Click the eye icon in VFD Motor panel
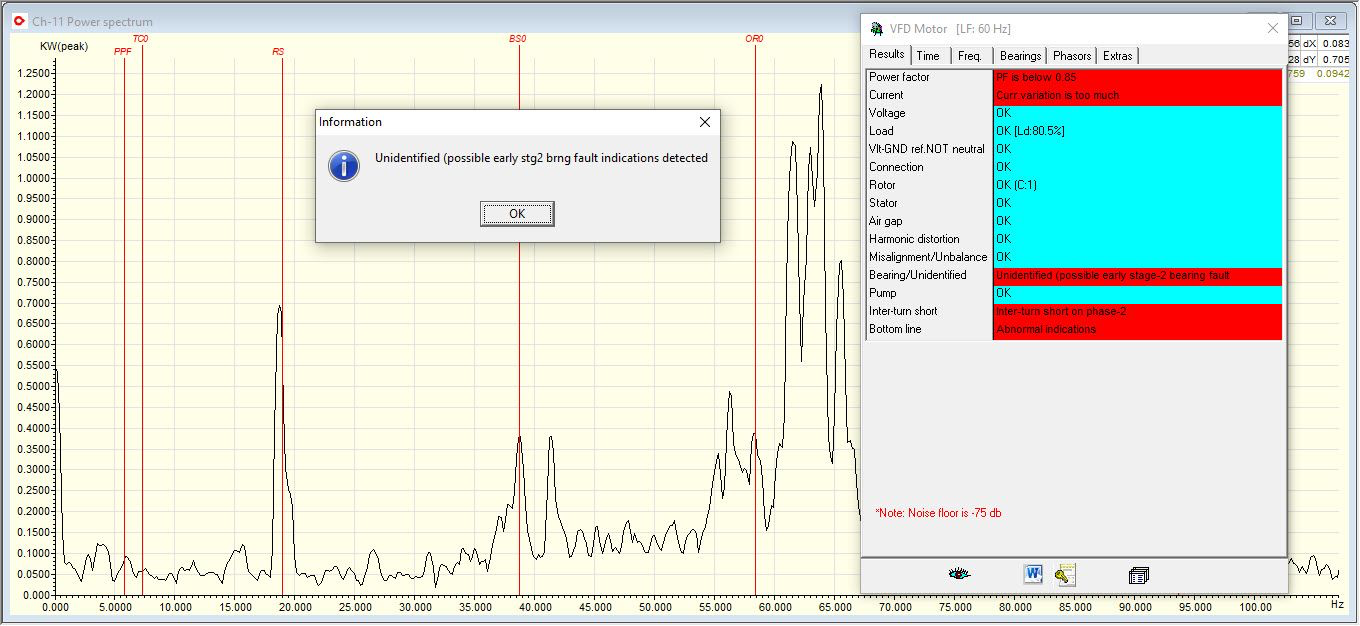The image size is (1360, 626). pyautogui.click(x=959, y=574)
